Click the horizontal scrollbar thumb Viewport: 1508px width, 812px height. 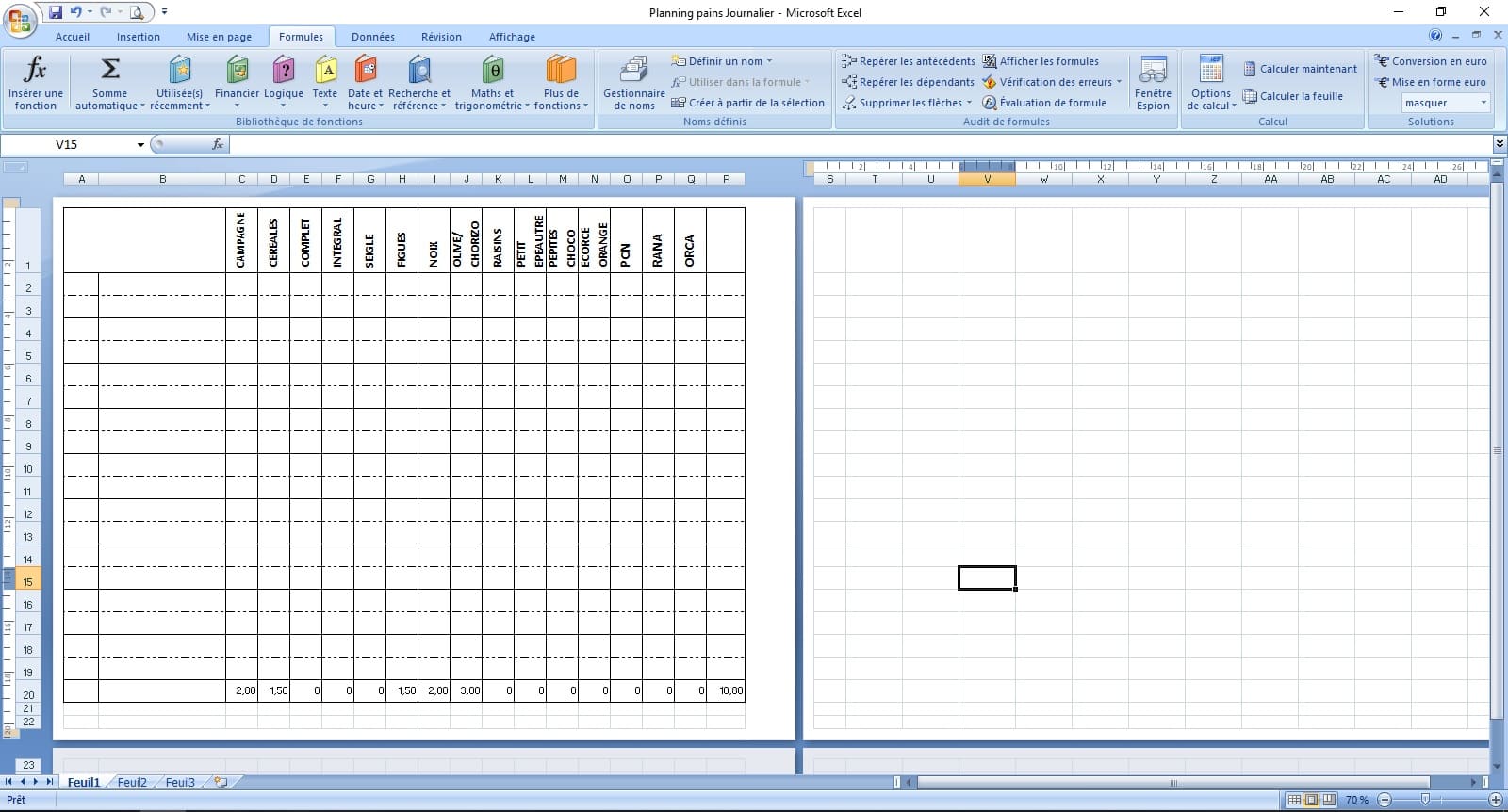(x=1173, y=782)
